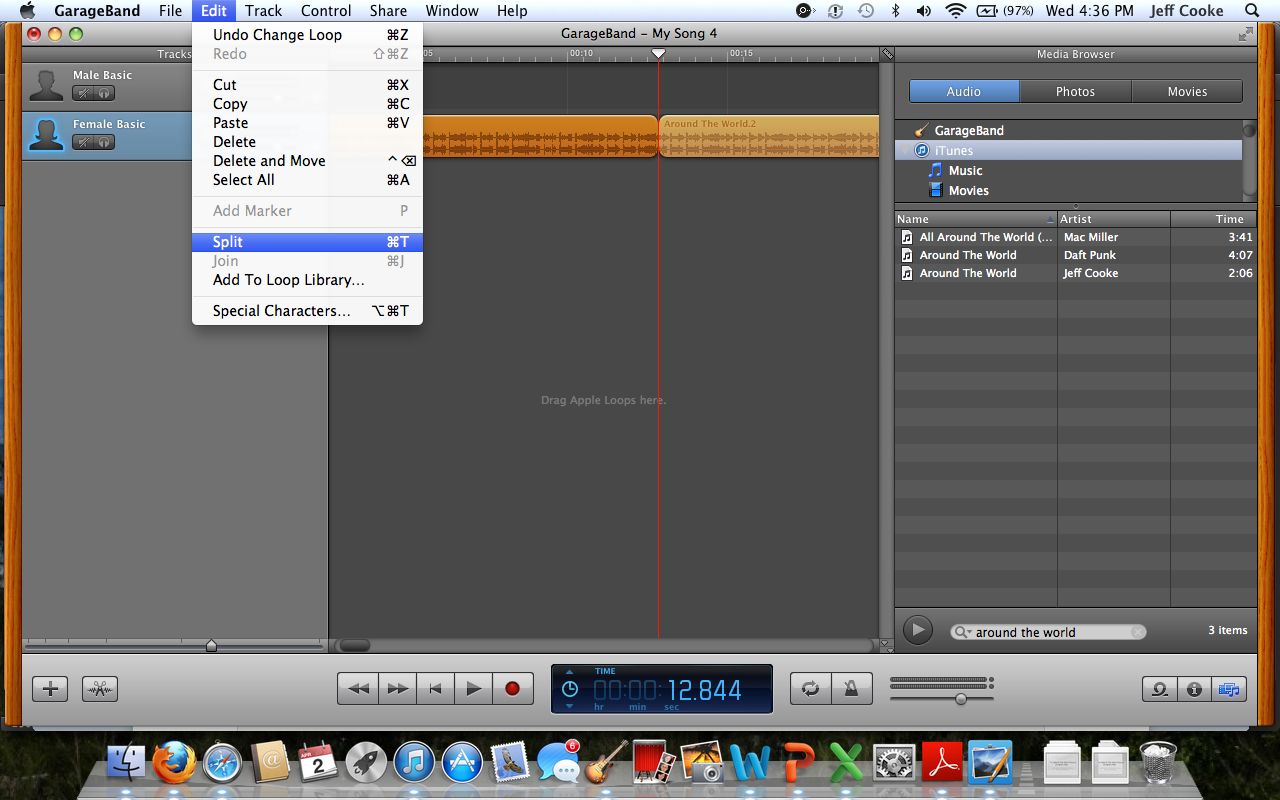This screenshot has width=1280, height=800.
Task: Open the Control menu in menu bar
Action: [x=326, y=11]
